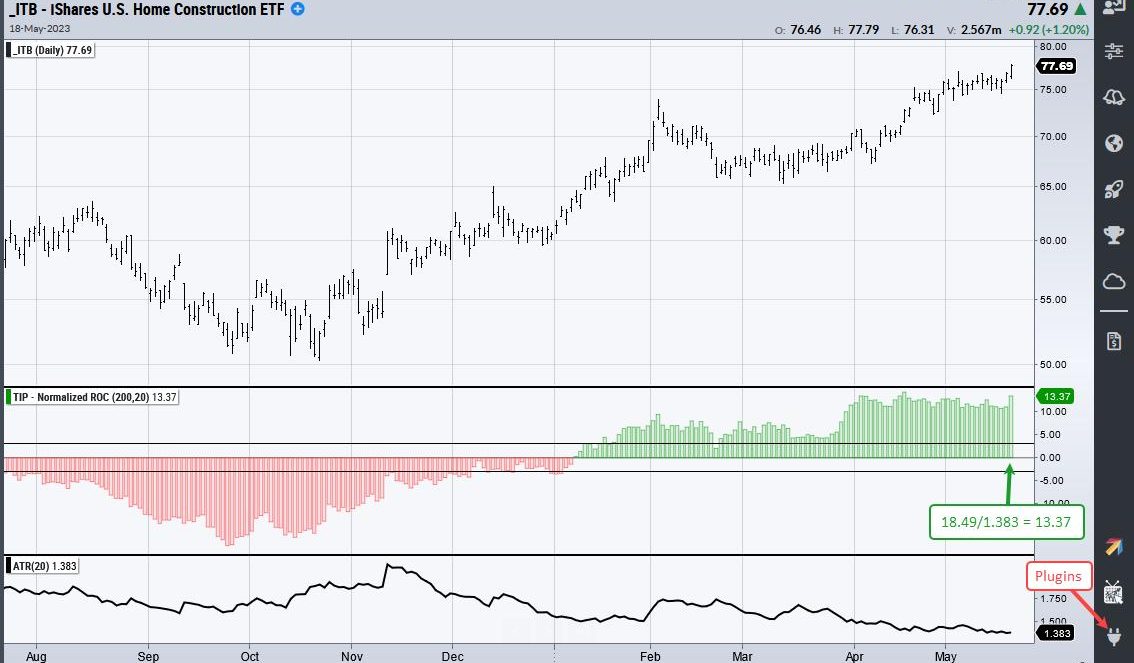Screen dimensions: 1134x663
Task: Click the _ITB - iShares U.S. Home Construction ETF title
Action: point(146,9)
